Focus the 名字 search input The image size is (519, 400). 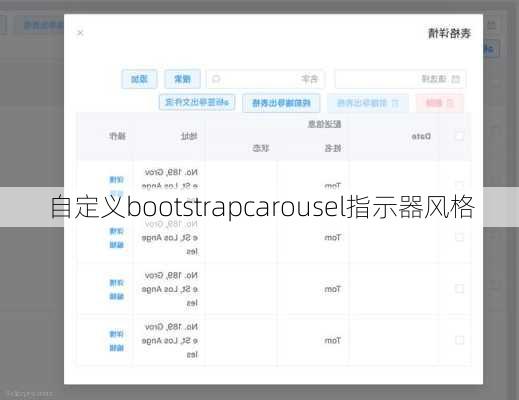(266, 79)
